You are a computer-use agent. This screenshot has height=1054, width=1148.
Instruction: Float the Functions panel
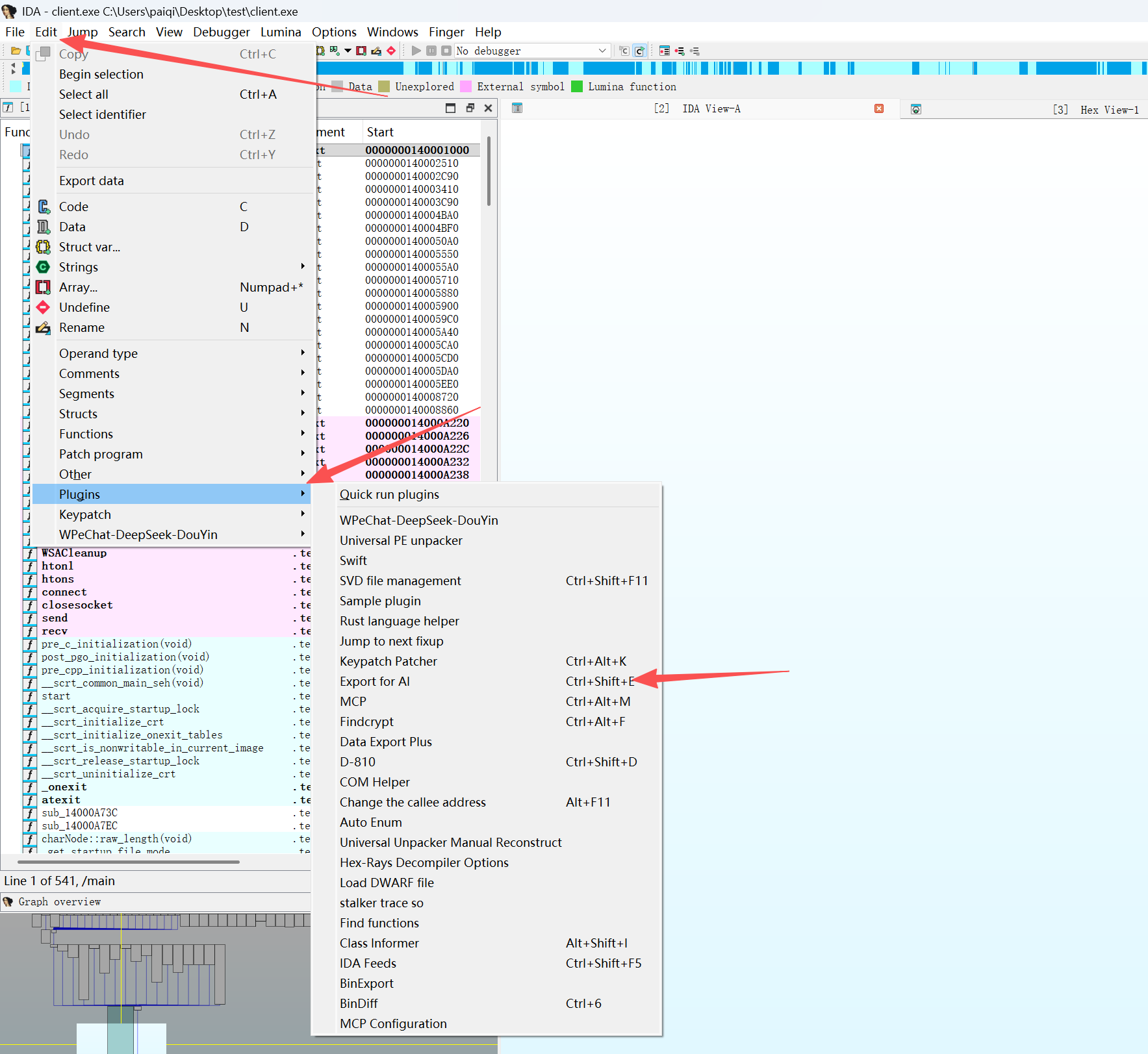tap(470, 108)
